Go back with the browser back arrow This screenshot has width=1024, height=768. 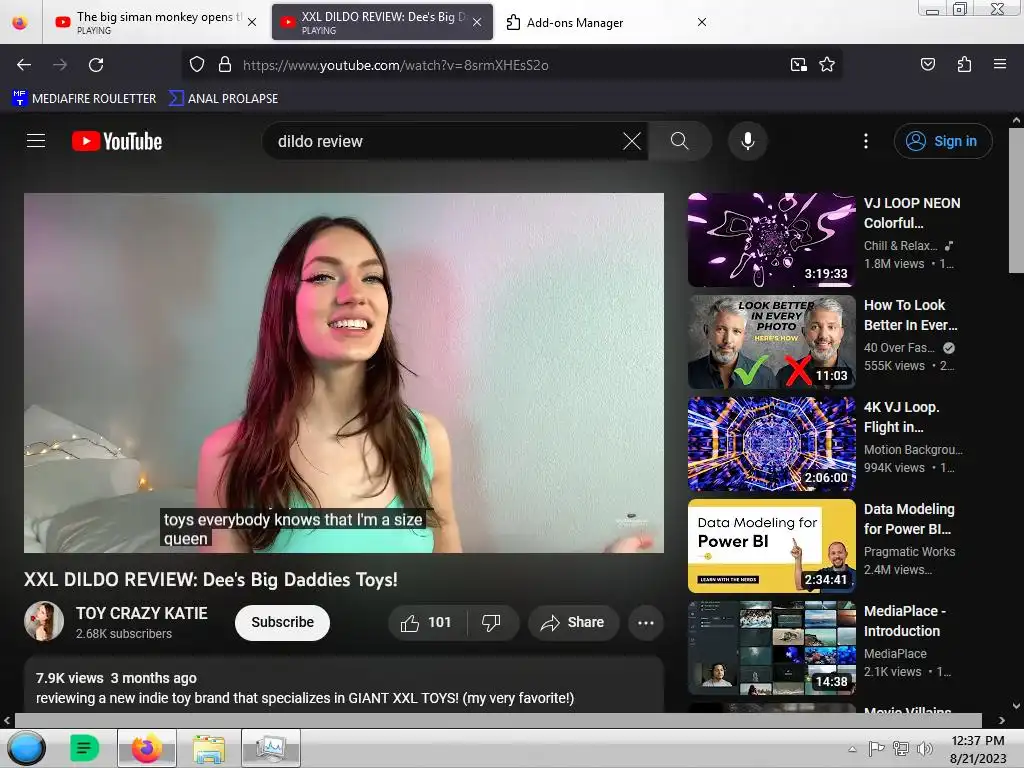click(24, 65)
